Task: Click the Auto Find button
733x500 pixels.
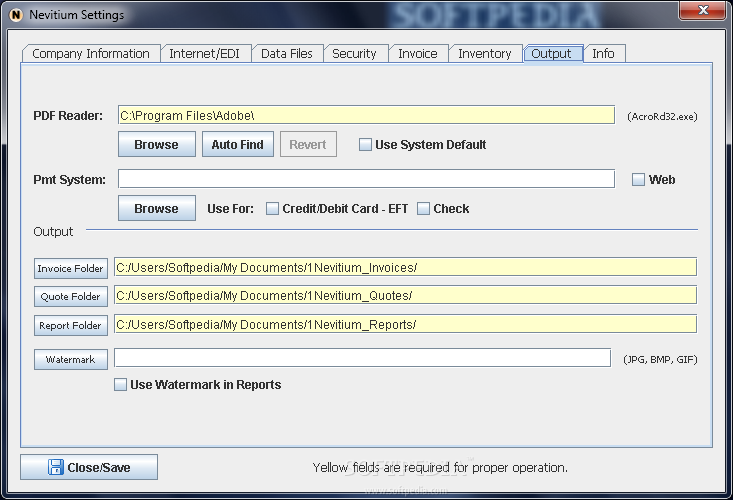Action: point(237,144)
